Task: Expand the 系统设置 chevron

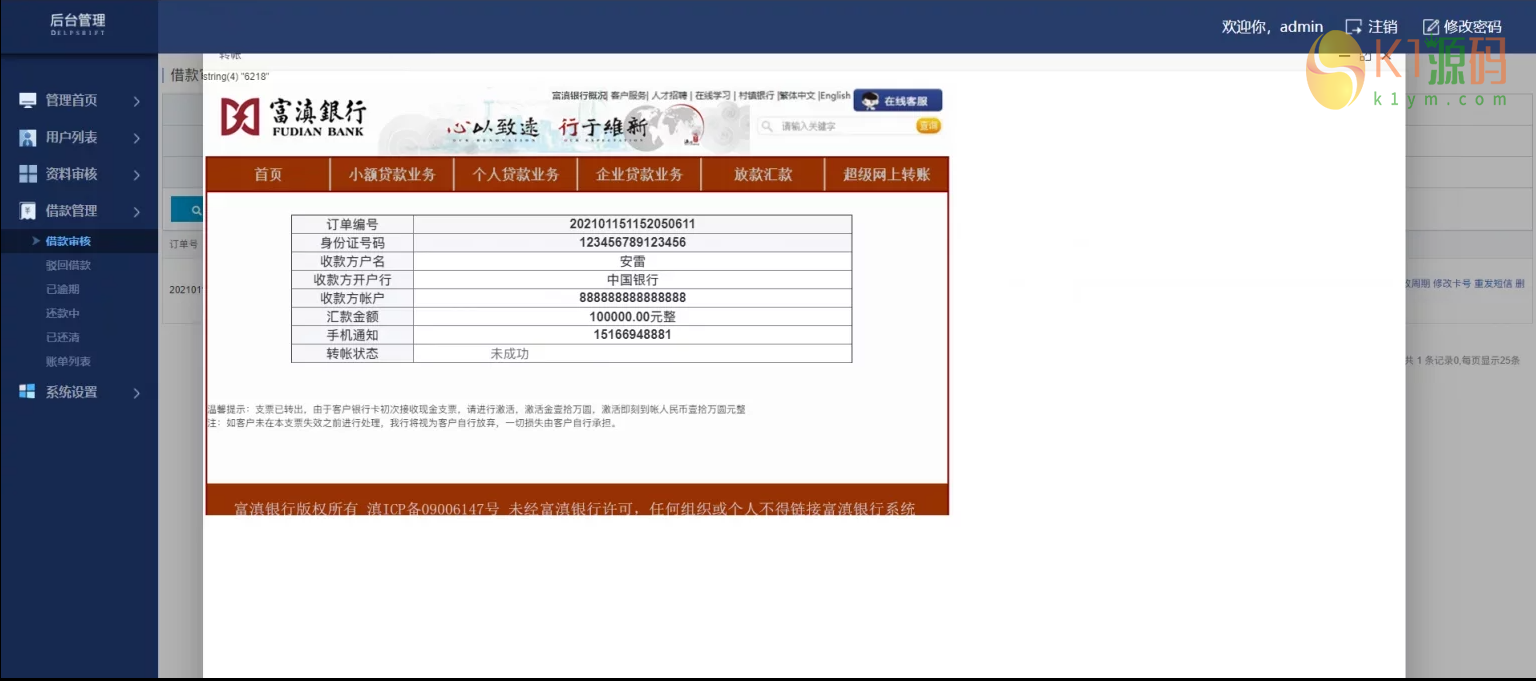Action: click(x=137, y=393)
